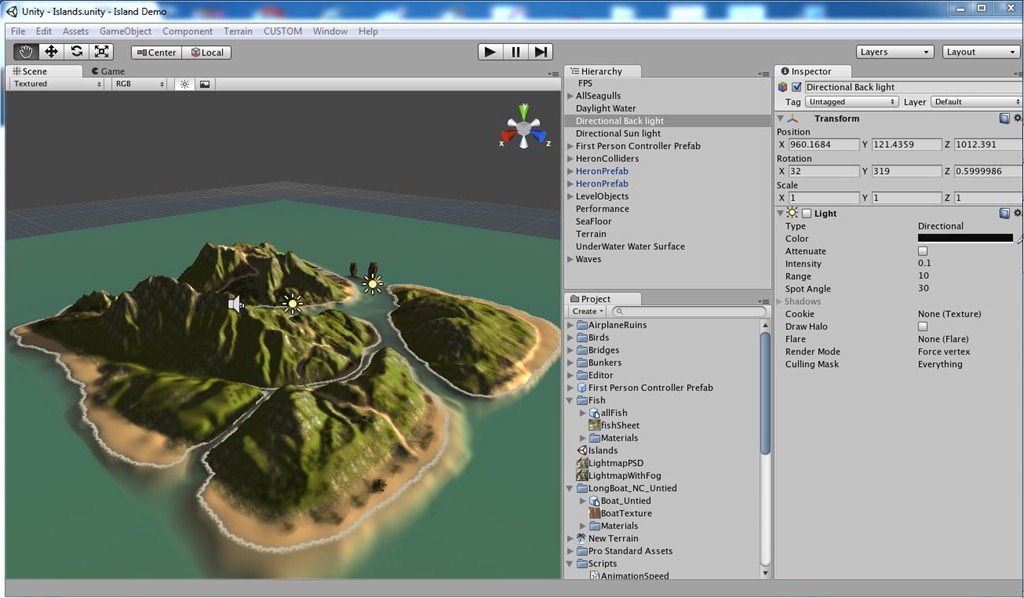Open the light Color swatch
This screenshot has width=1024, height=598.
[965, 238]
